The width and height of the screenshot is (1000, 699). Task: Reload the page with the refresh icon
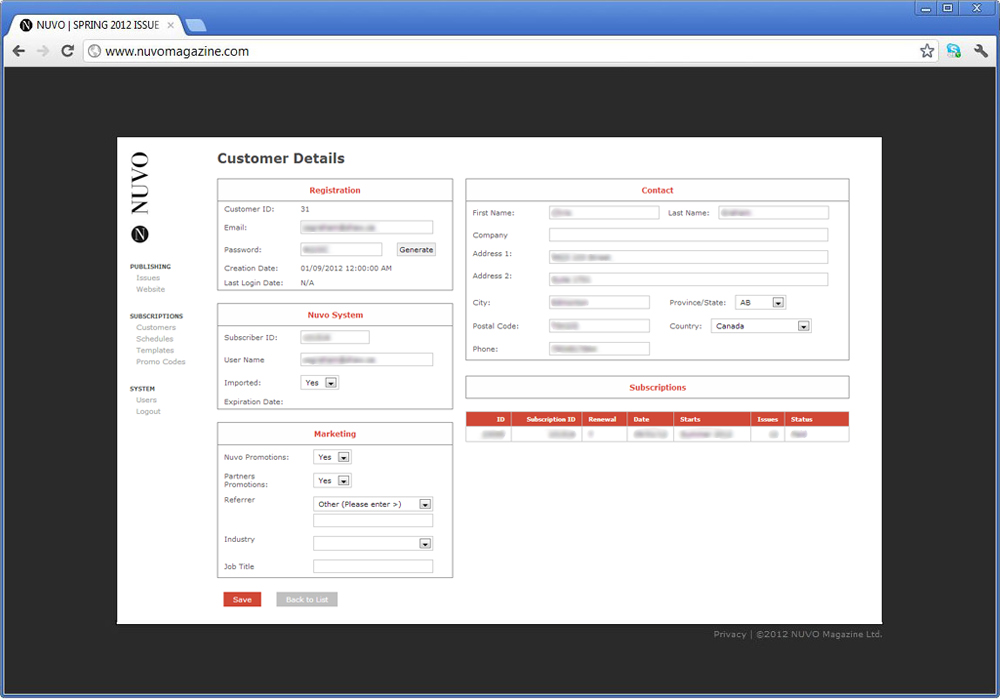point(68,51)
